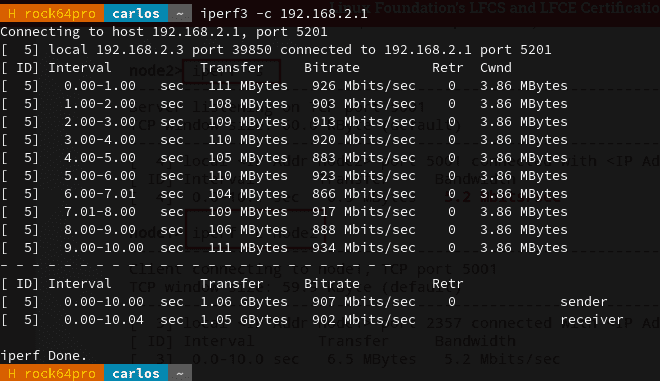Image resolution: width=660 pixels, height=381 pixels.
Task: Click the receiver label in summary
Action: [x=591, y=320]
